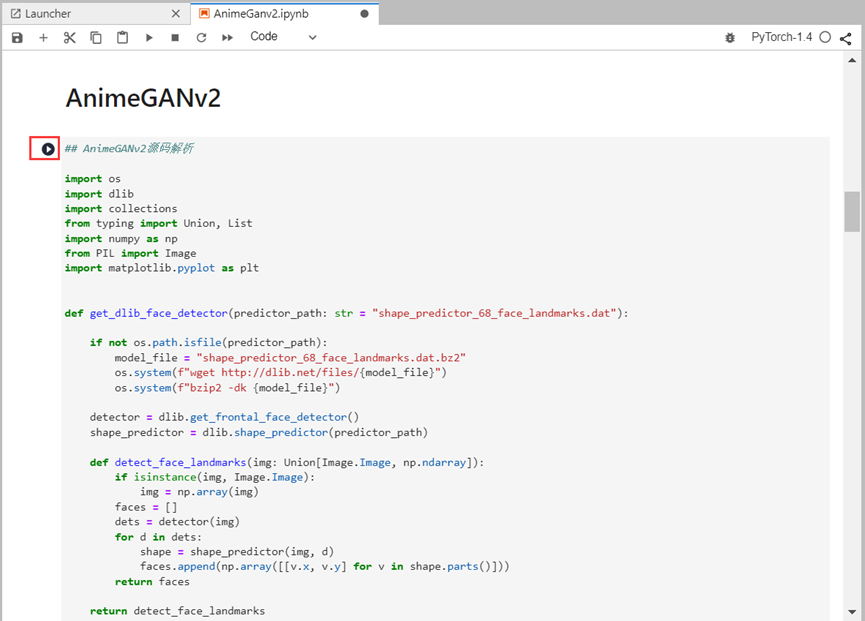Click the 'import os' line
865x621 pixels.
(92, 179)
